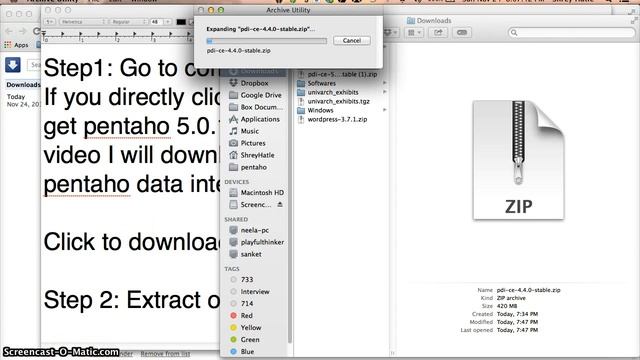The image size is (640, 360).
Task: Click the Finder search field
Action: (571, 32)
